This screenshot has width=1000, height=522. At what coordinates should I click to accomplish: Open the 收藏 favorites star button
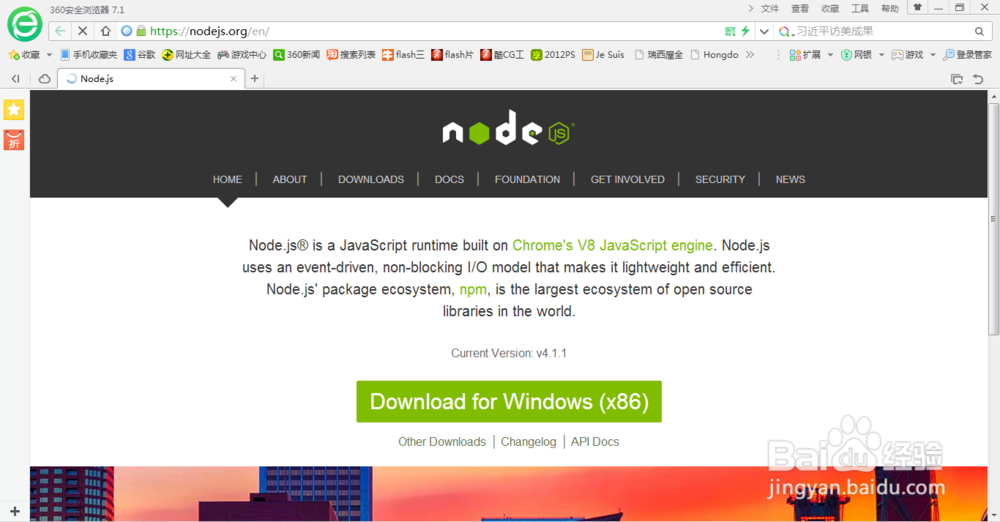24,55
